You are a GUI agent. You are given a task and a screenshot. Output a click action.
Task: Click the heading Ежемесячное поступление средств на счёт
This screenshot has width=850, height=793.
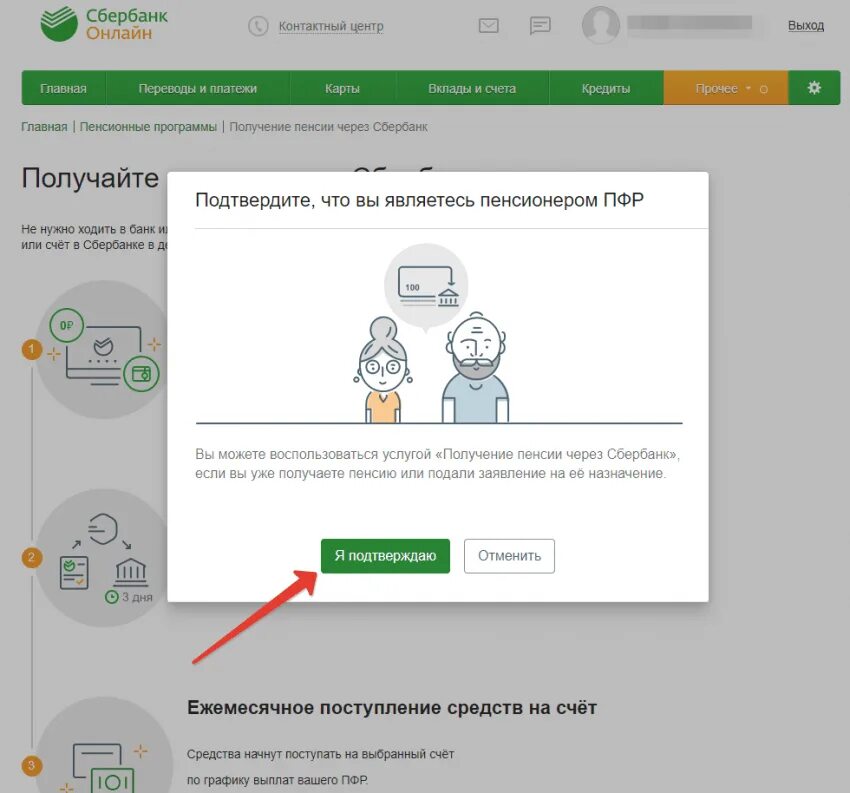click(391, 707)
